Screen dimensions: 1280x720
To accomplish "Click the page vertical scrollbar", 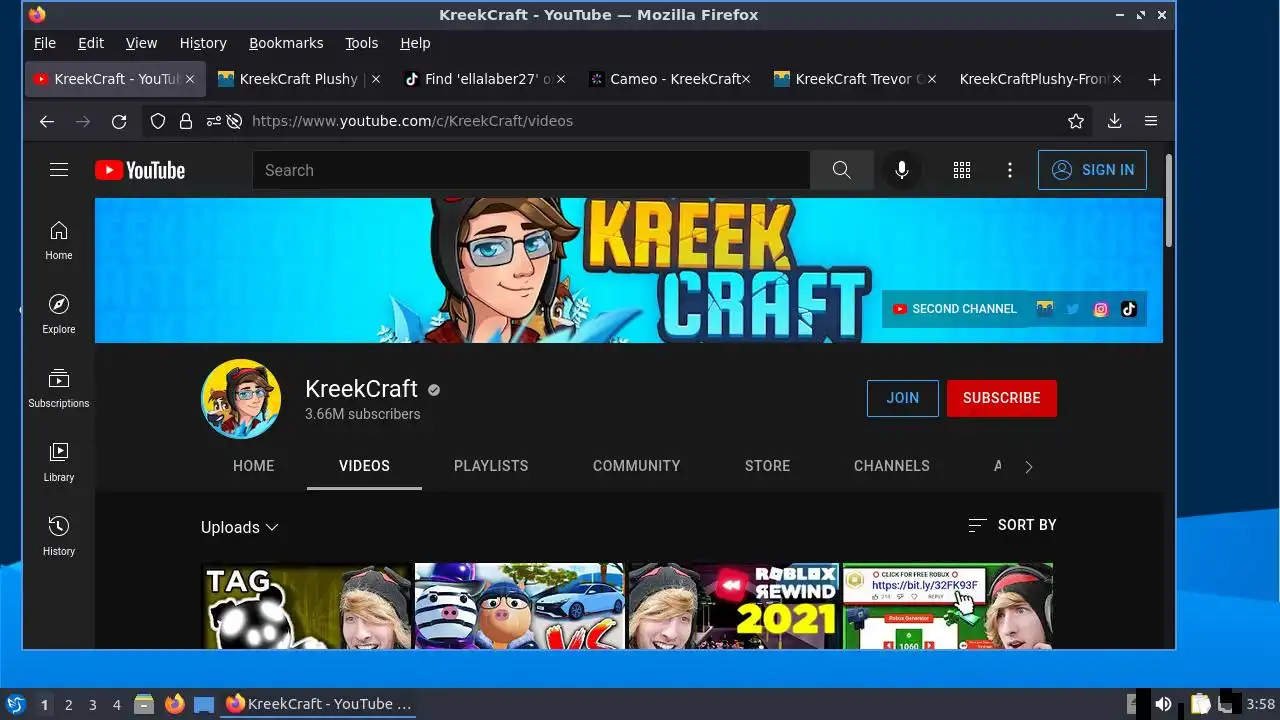I will tap(1168, 202).
